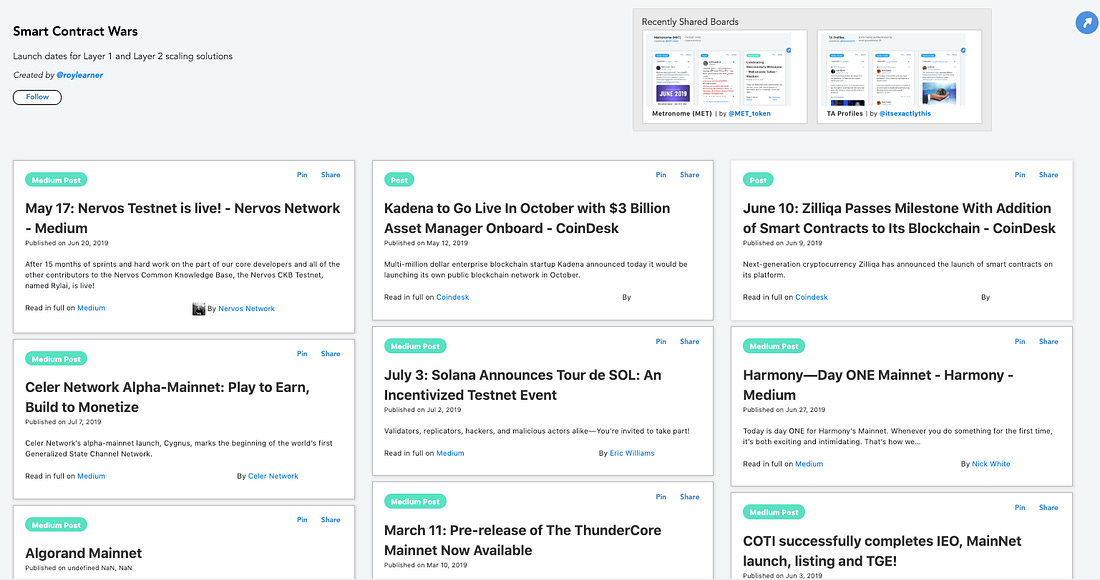This screenshot has height=580, width=1100.
Task: Pin the COTI completes IEO card
Action: 1020,507
